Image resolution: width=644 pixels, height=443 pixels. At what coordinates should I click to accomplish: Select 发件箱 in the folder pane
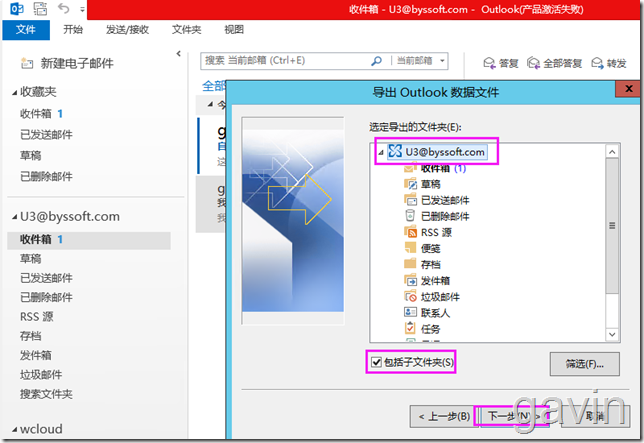(36, 355)
